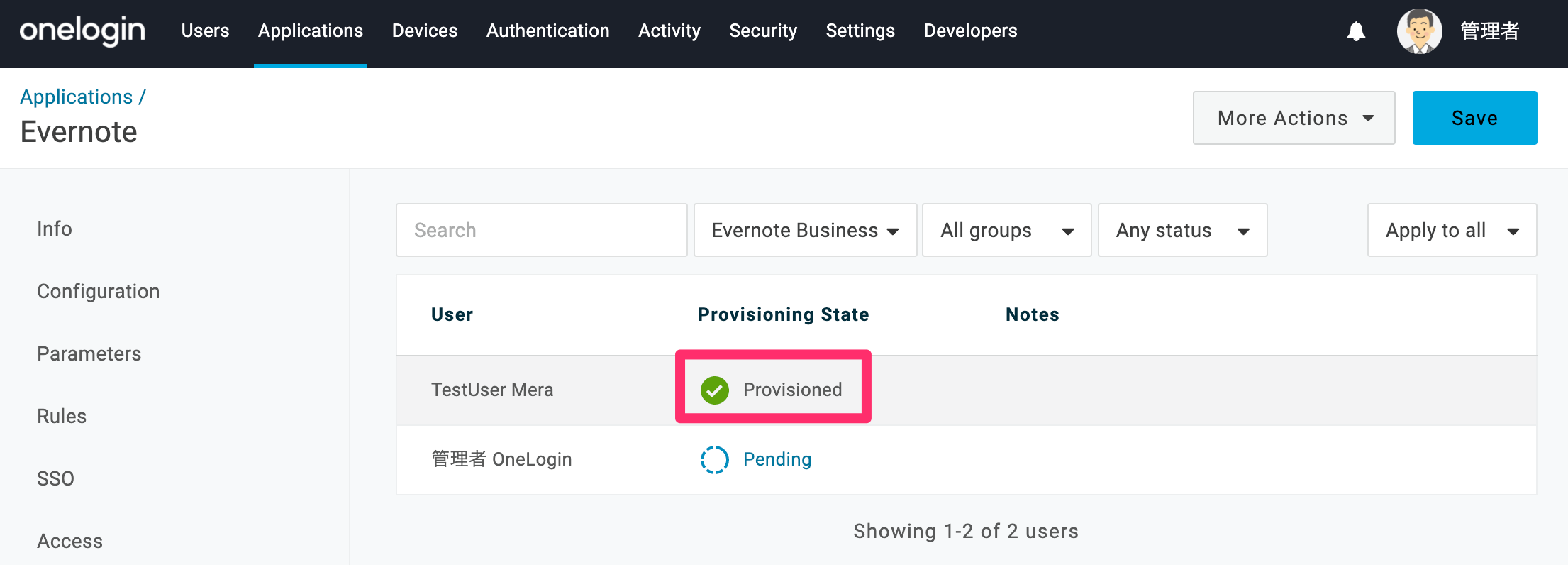Click the User column header

(452, 314)
